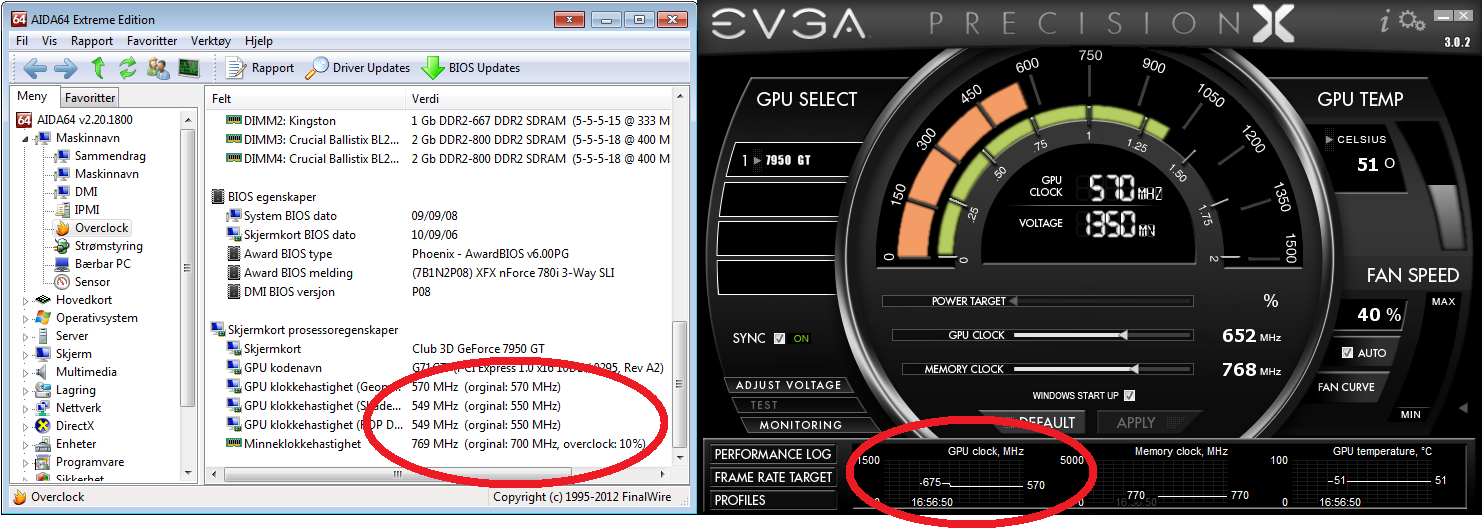Expand the Nettverk tree node
This screenshot has width=1483, height=531.
pos(27,408)
